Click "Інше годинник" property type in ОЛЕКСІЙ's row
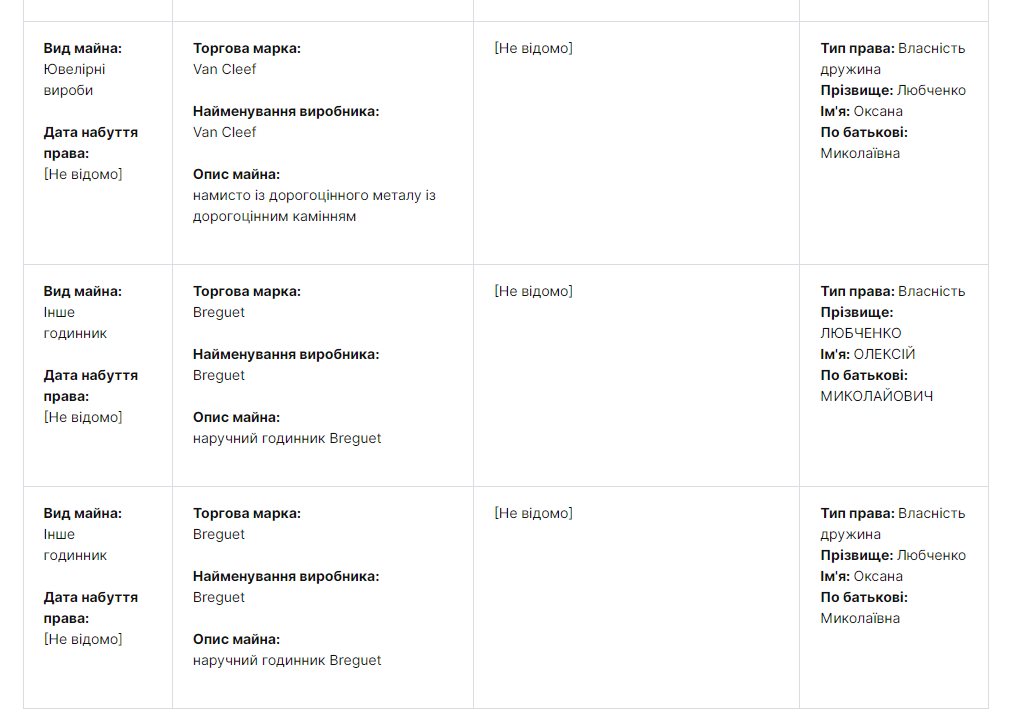1012x715 pixels. (75, 323)
